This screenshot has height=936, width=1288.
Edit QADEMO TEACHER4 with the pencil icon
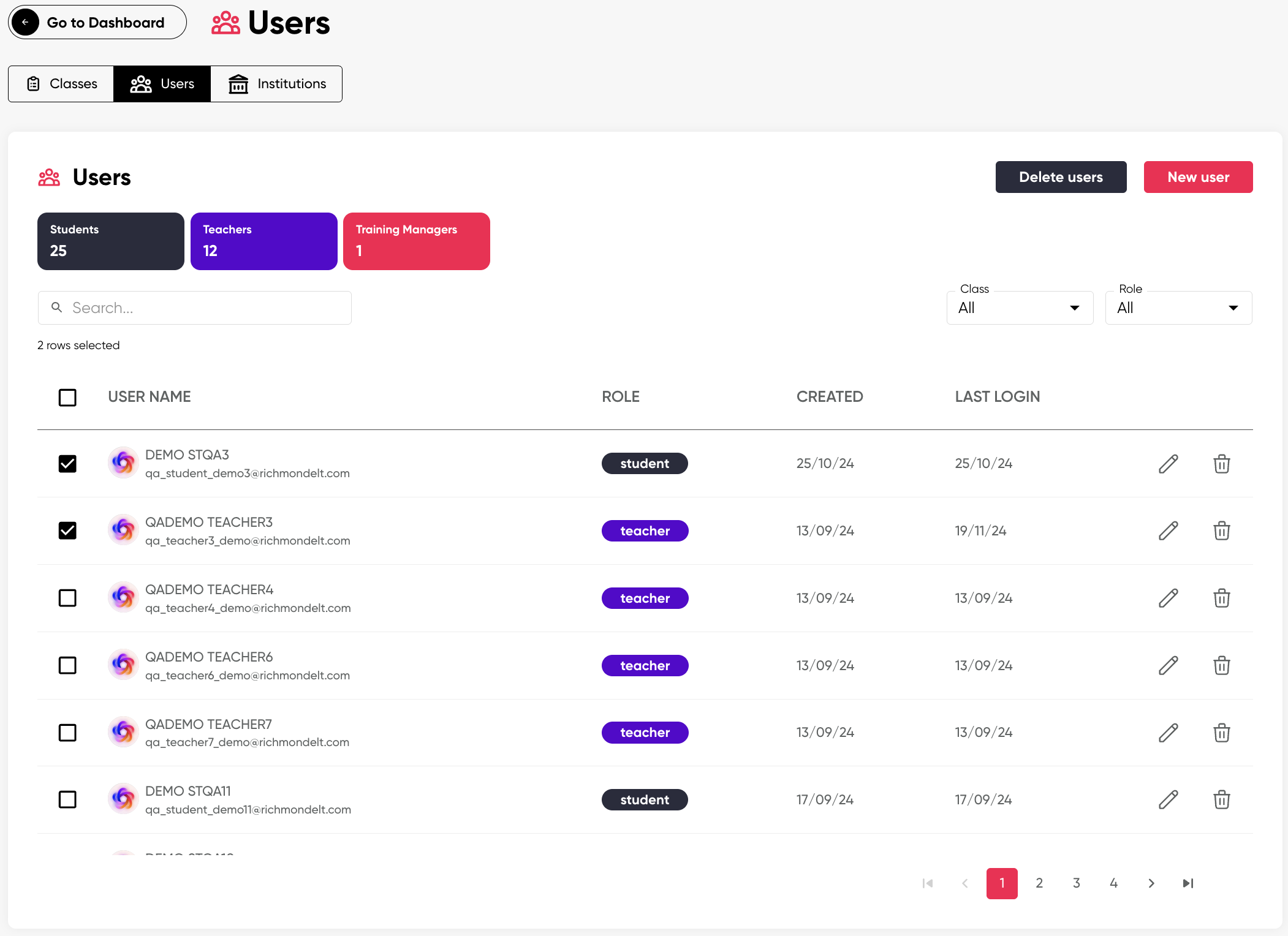(x=1168, y=598)
